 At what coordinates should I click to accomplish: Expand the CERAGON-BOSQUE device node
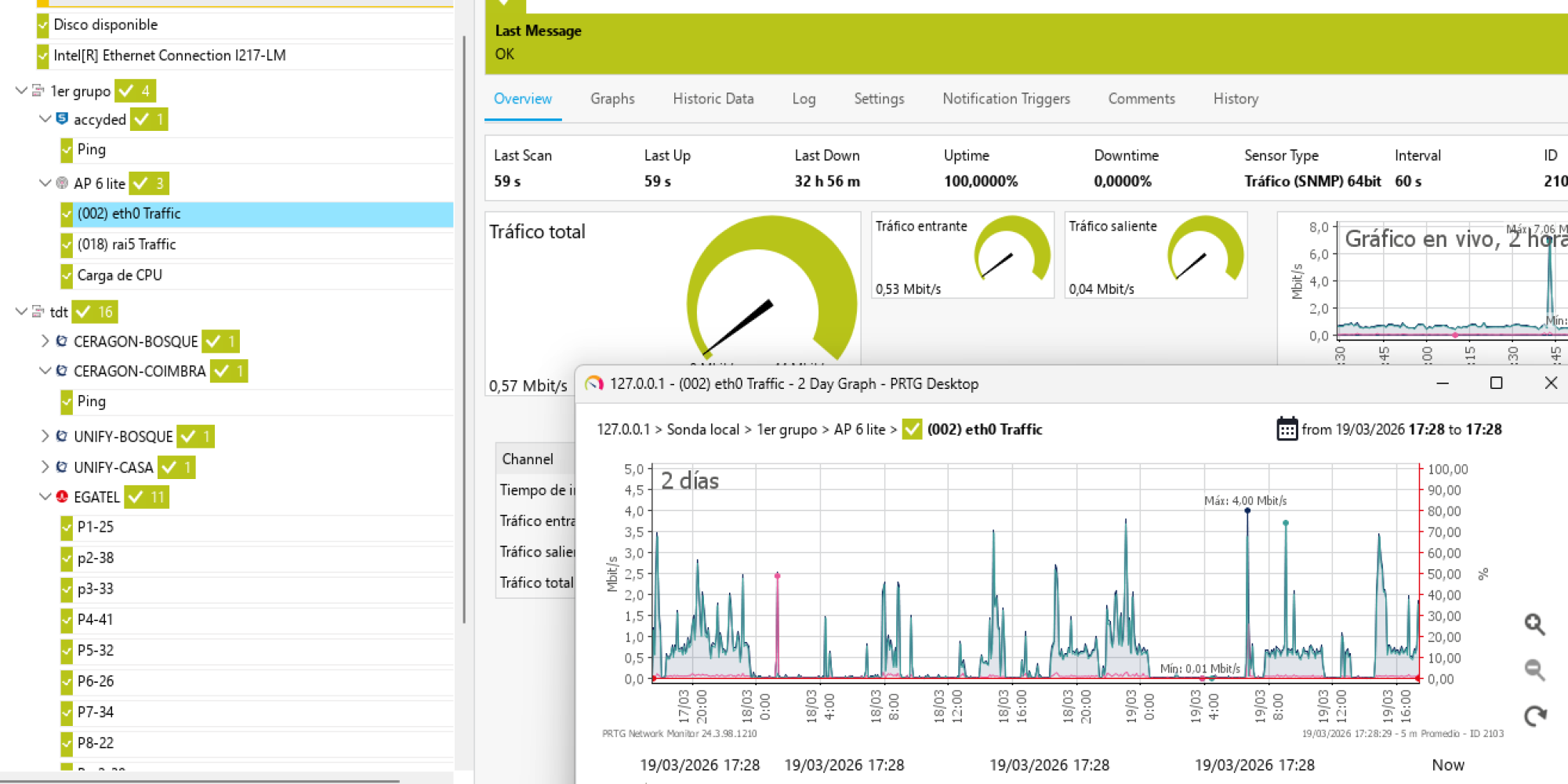tap(45, 341)
